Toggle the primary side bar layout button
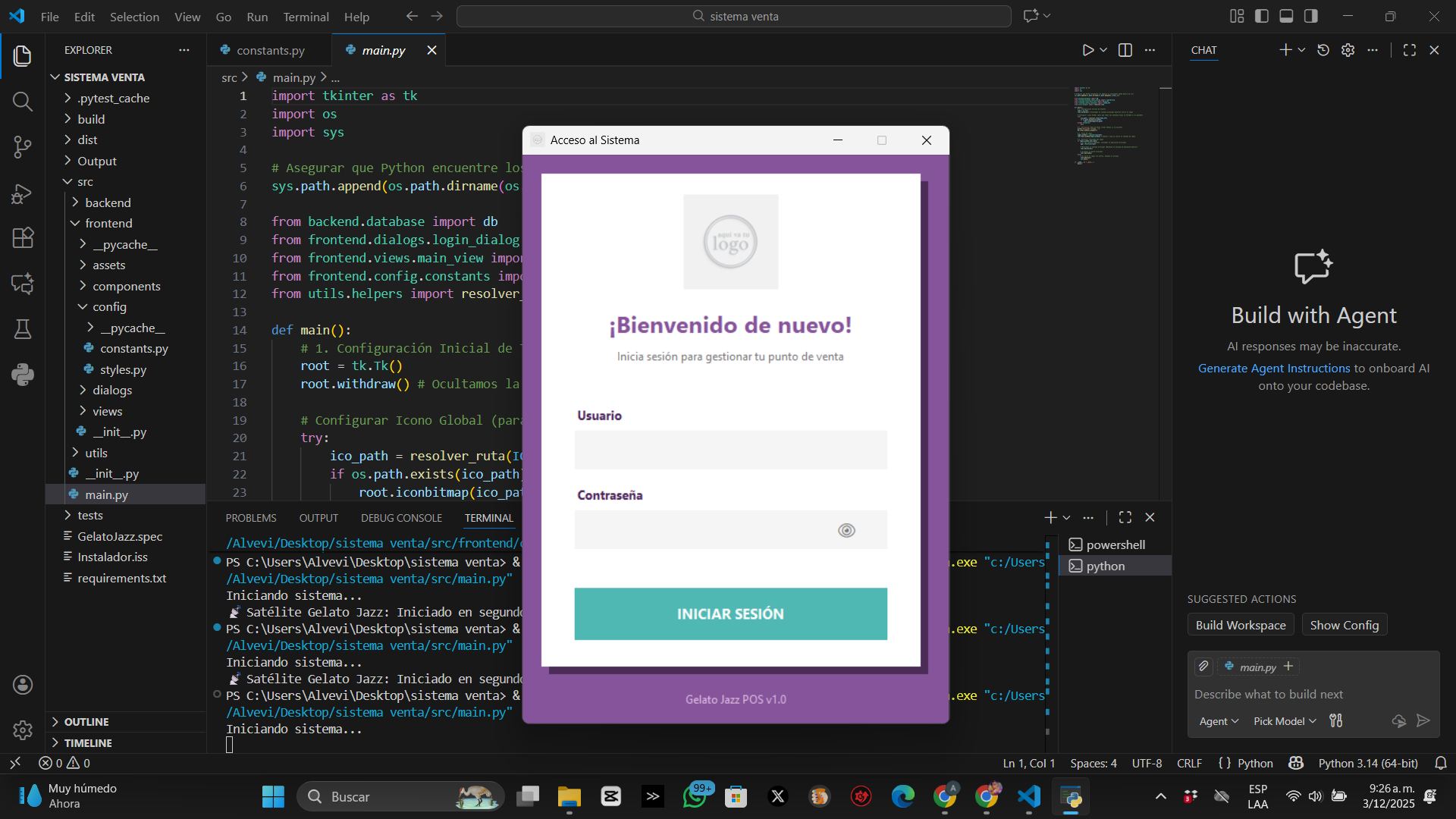The image size is (1456, 819). [x=1262, y=16]
